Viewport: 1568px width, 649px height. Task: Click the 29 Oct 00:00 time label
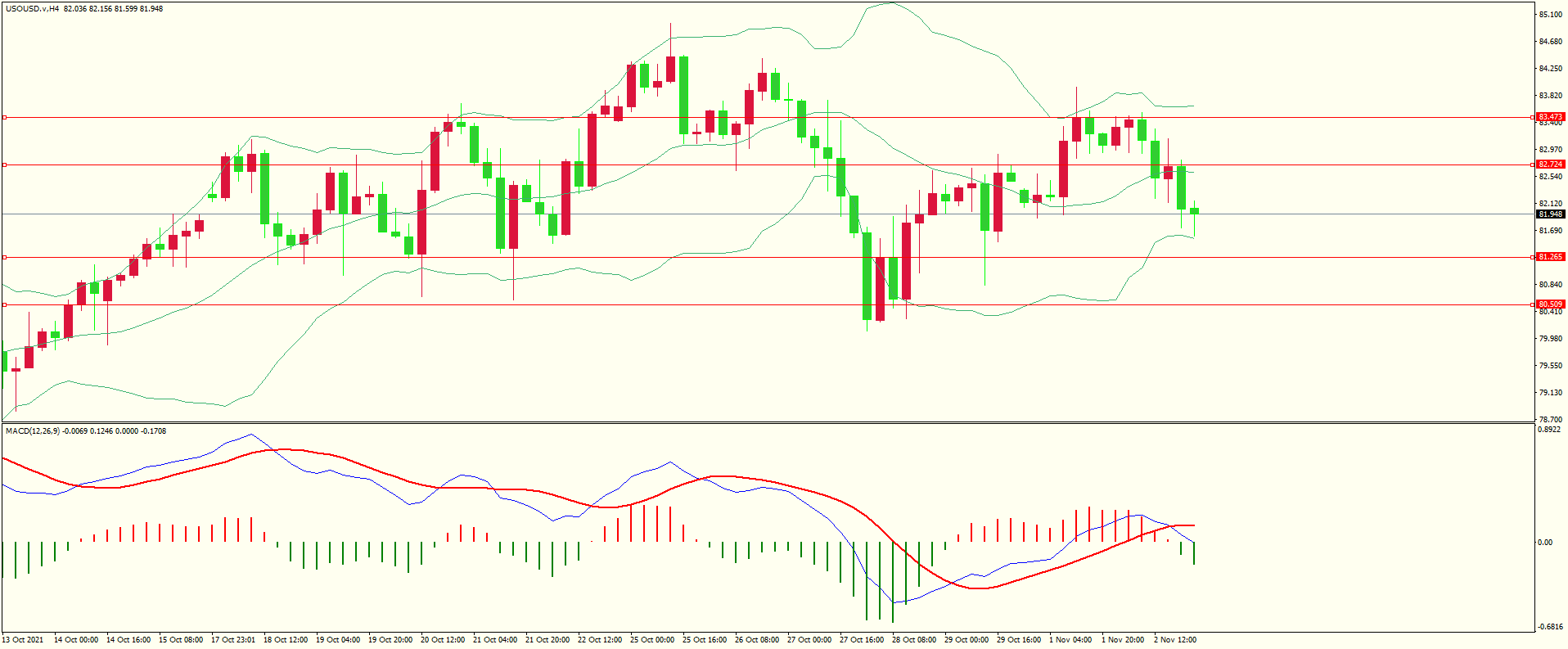pos(966,640)
